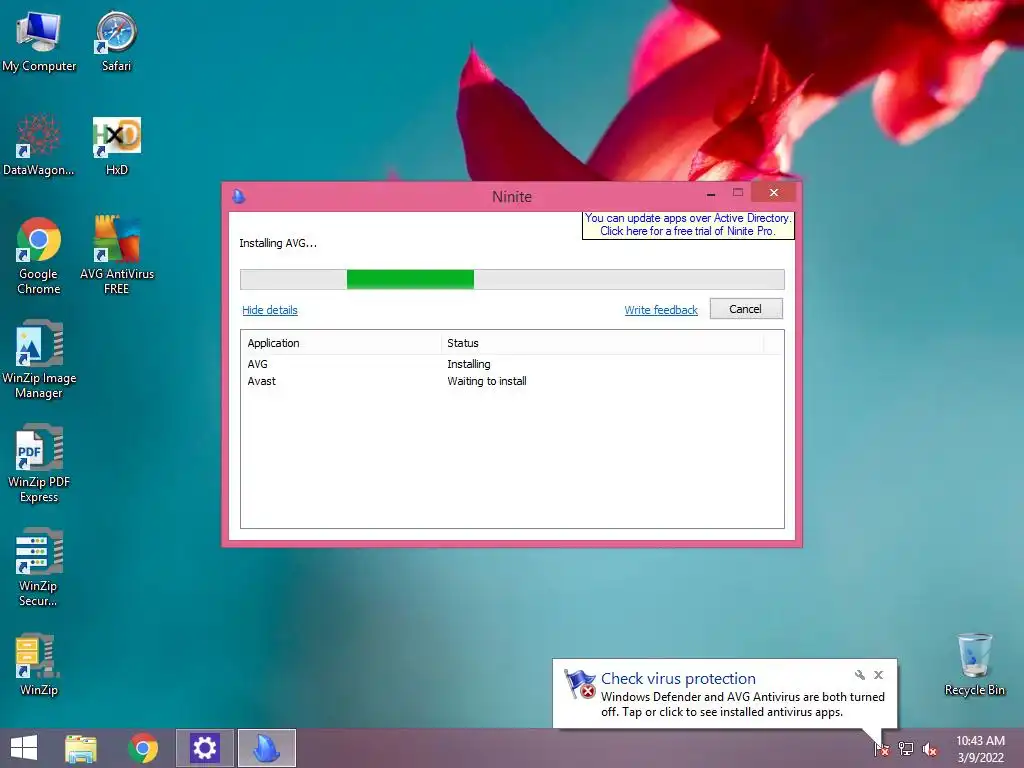
Task: Open My Computer desktop icon
Action: (39, 40)
